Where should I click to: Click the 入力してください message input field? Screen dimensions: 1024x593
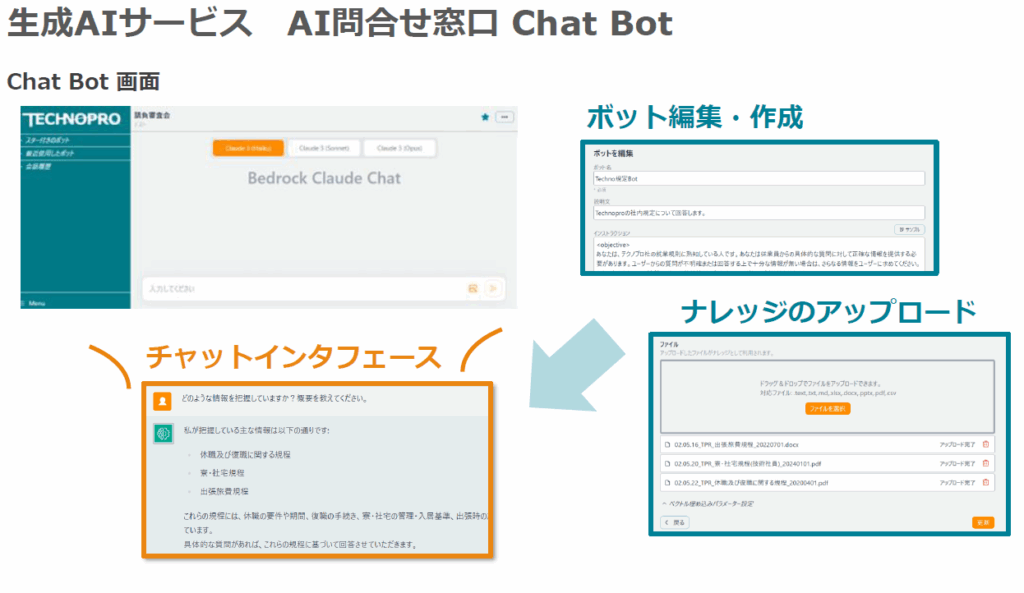click(300, 288)
